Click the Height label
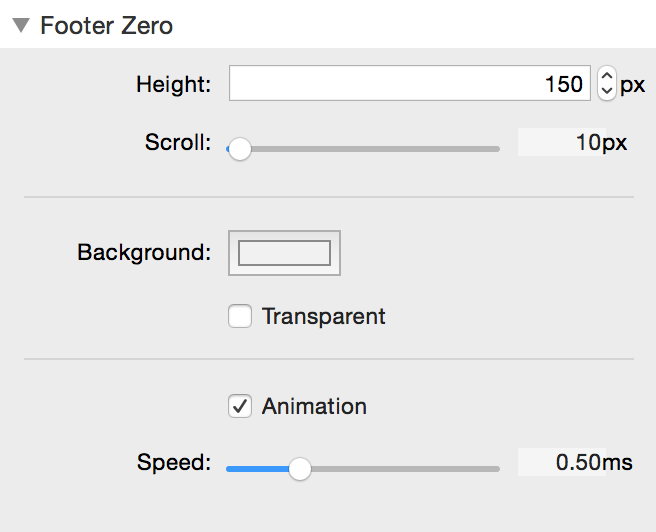 click(174, 84)
